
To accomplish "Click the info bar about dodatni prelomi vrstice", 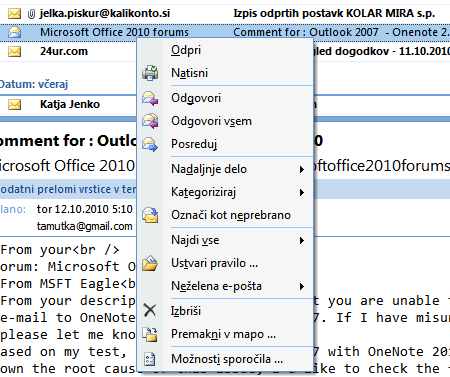I will (x=68, y=189).
